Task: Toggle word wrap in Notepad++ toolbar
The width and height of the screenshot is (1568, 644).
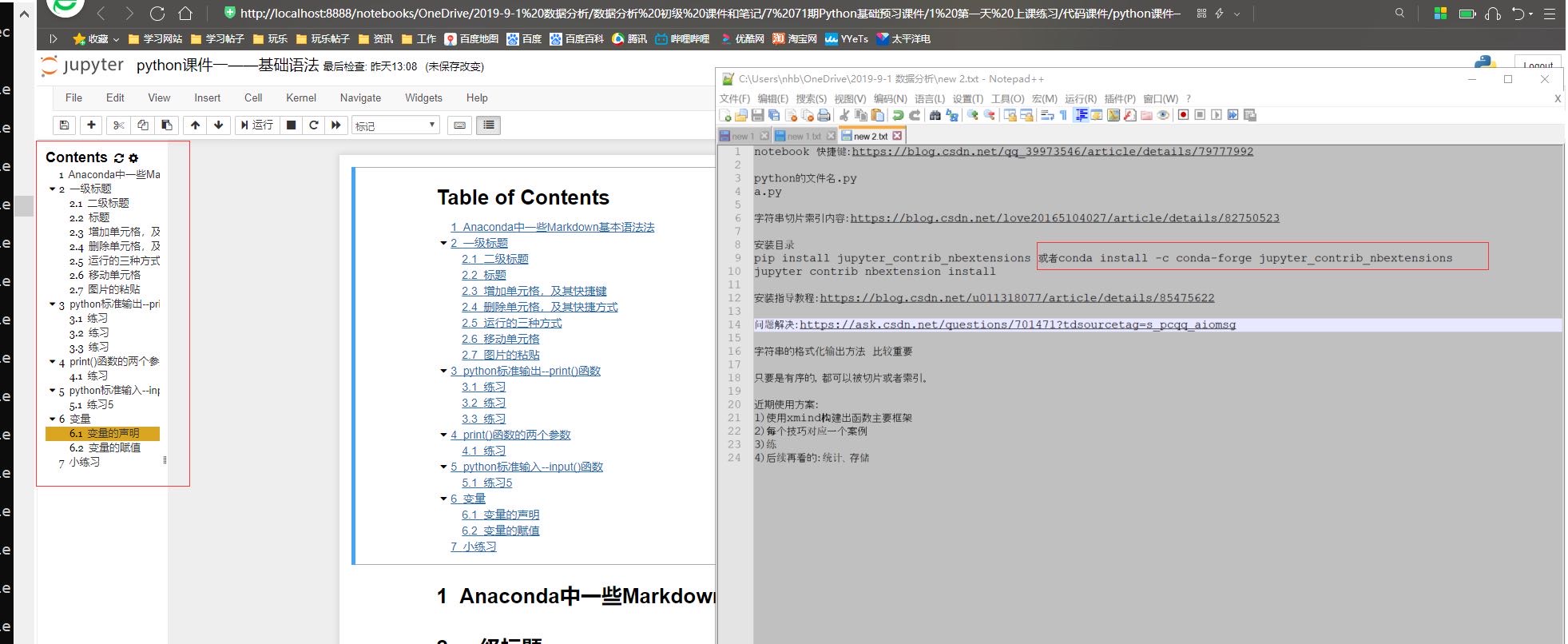Action: [x=1046, y=116]
